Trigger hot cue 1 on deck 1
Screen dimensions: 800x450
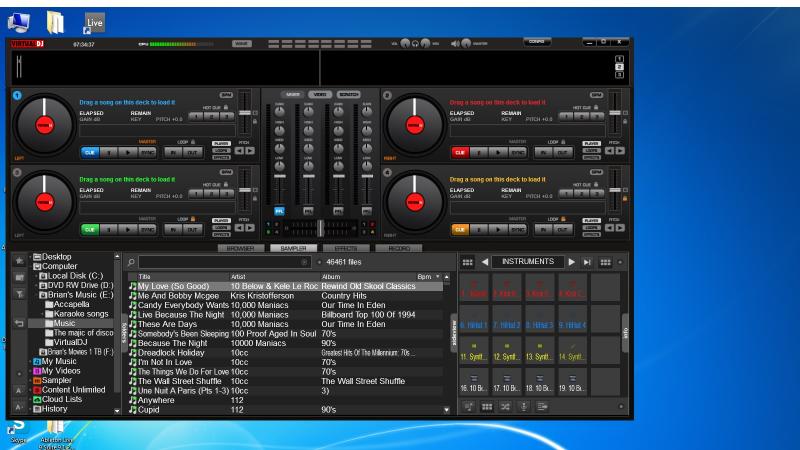click(x=196, y=117)
